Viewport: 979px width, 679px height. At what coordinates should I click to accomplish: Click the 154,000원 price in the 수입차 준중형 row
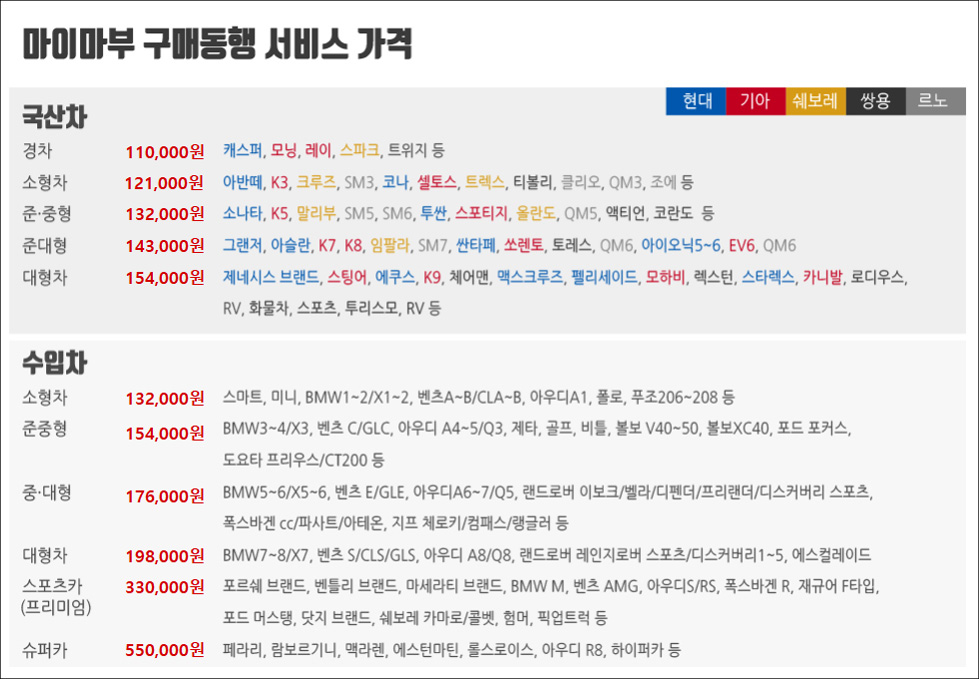165,432
